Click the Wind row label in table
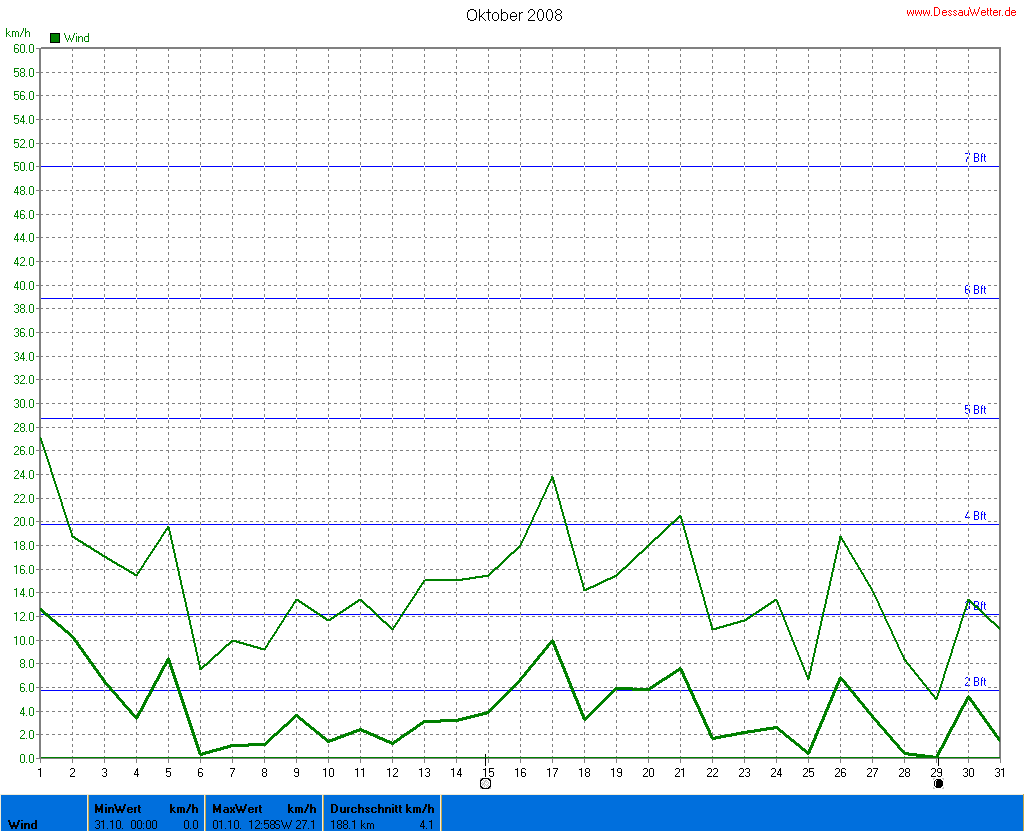 tap(23, 824)
